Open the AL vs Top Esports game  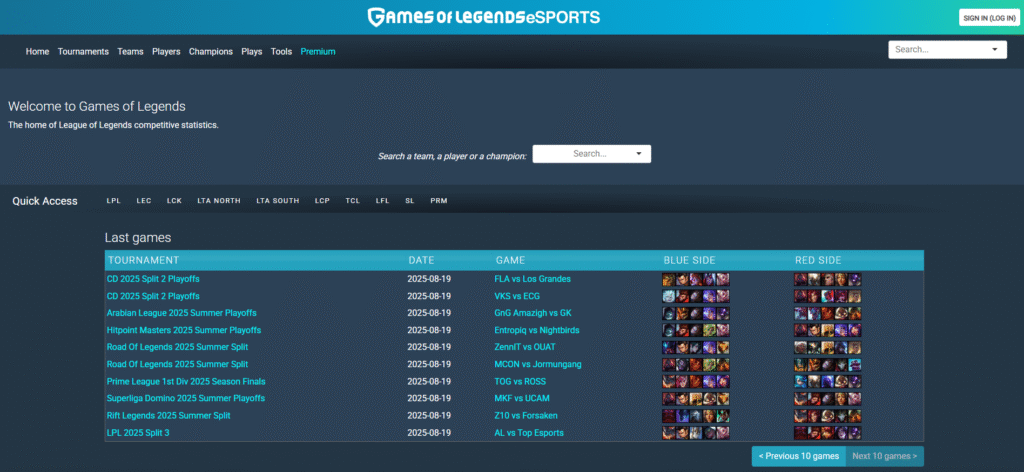(529, 433)
